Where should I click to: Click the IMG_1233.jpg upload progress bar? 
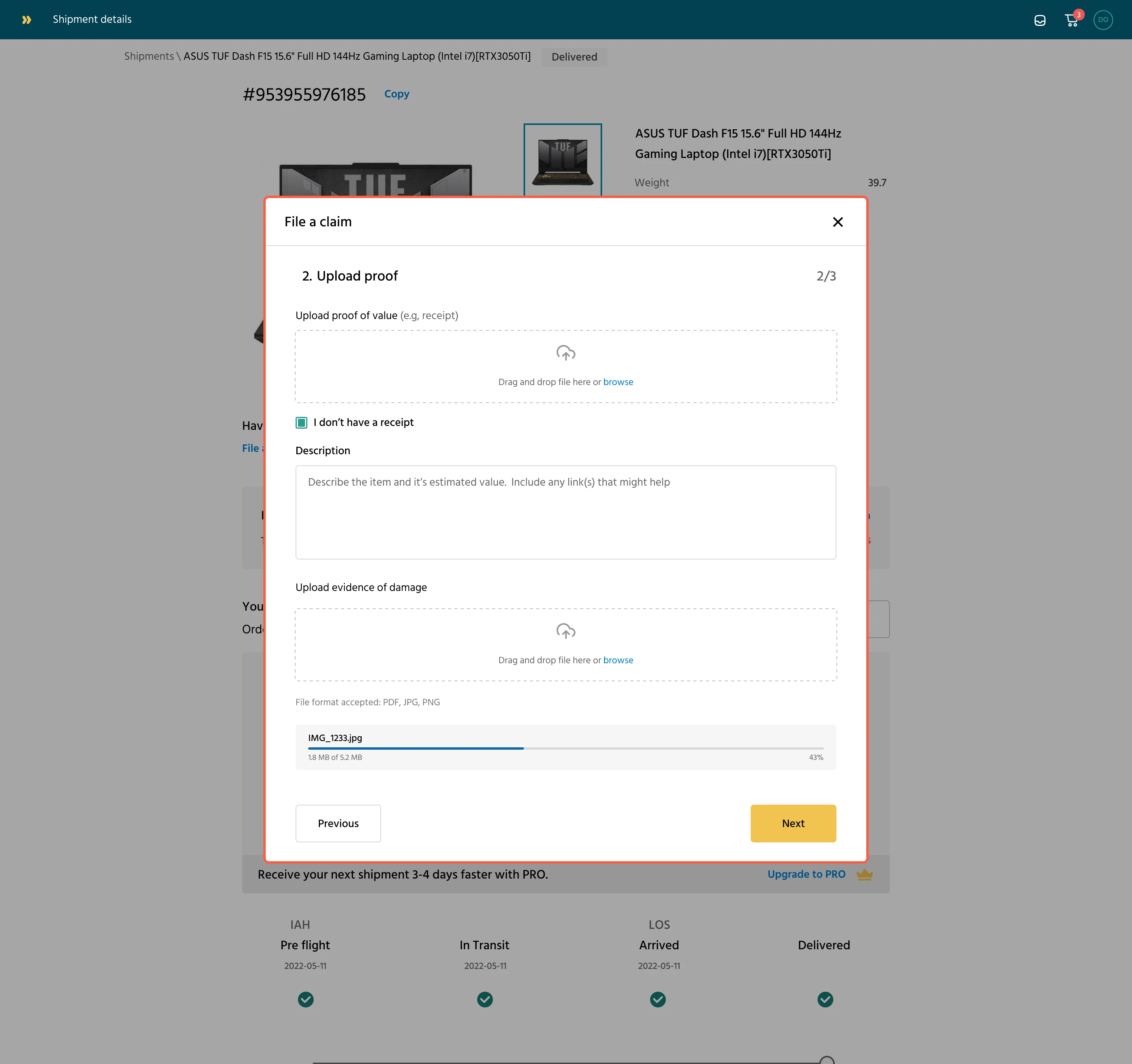coord(566,748)
